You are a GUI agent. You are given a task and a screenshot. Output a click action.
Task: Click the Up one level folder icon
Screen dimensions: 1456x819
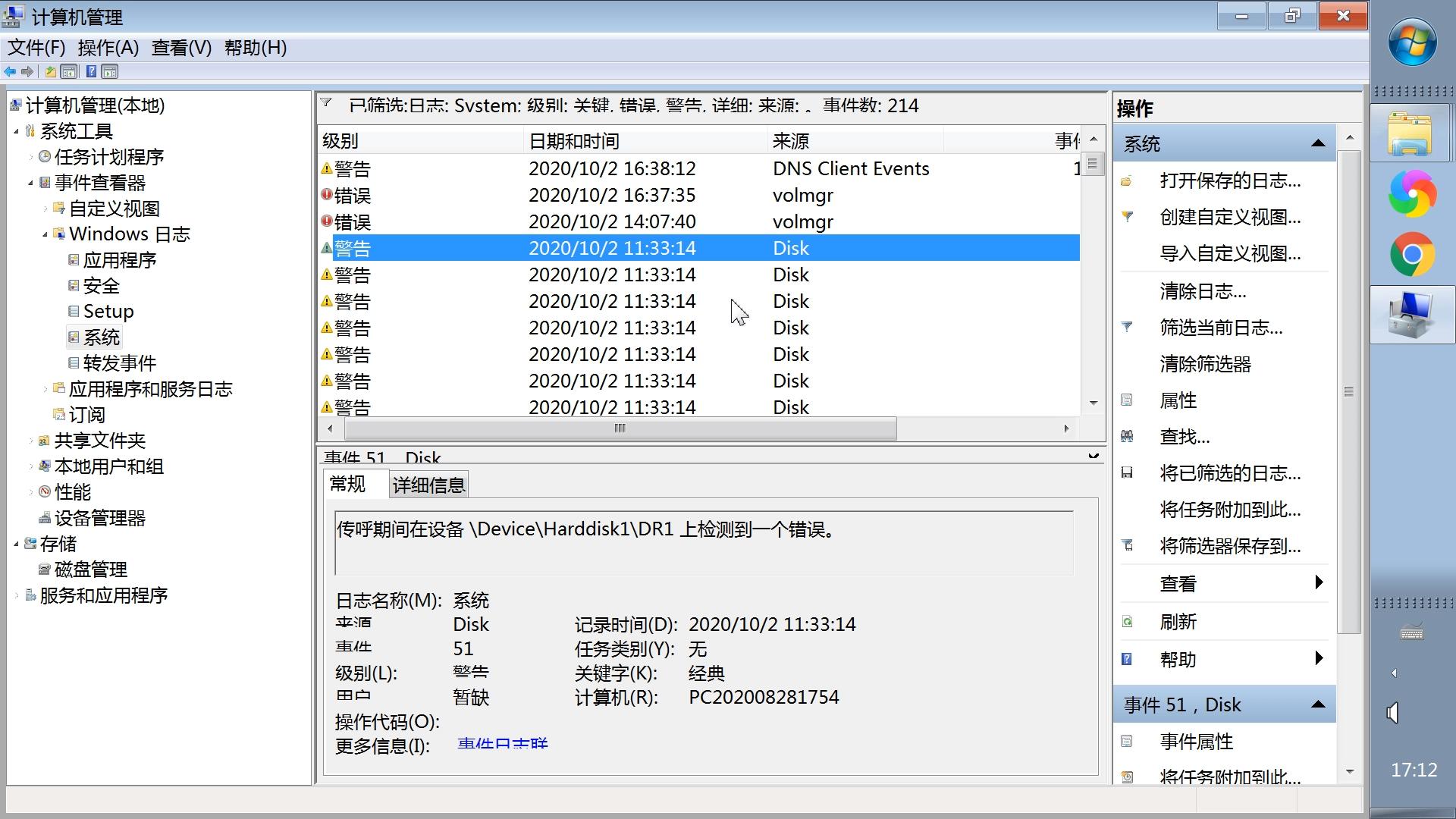tap(51, 72)
